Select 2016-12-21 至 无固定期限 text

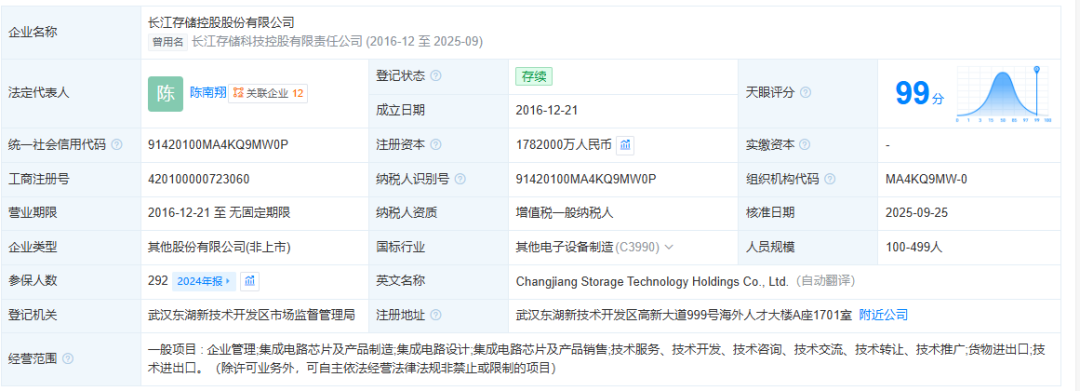point(219,213)
